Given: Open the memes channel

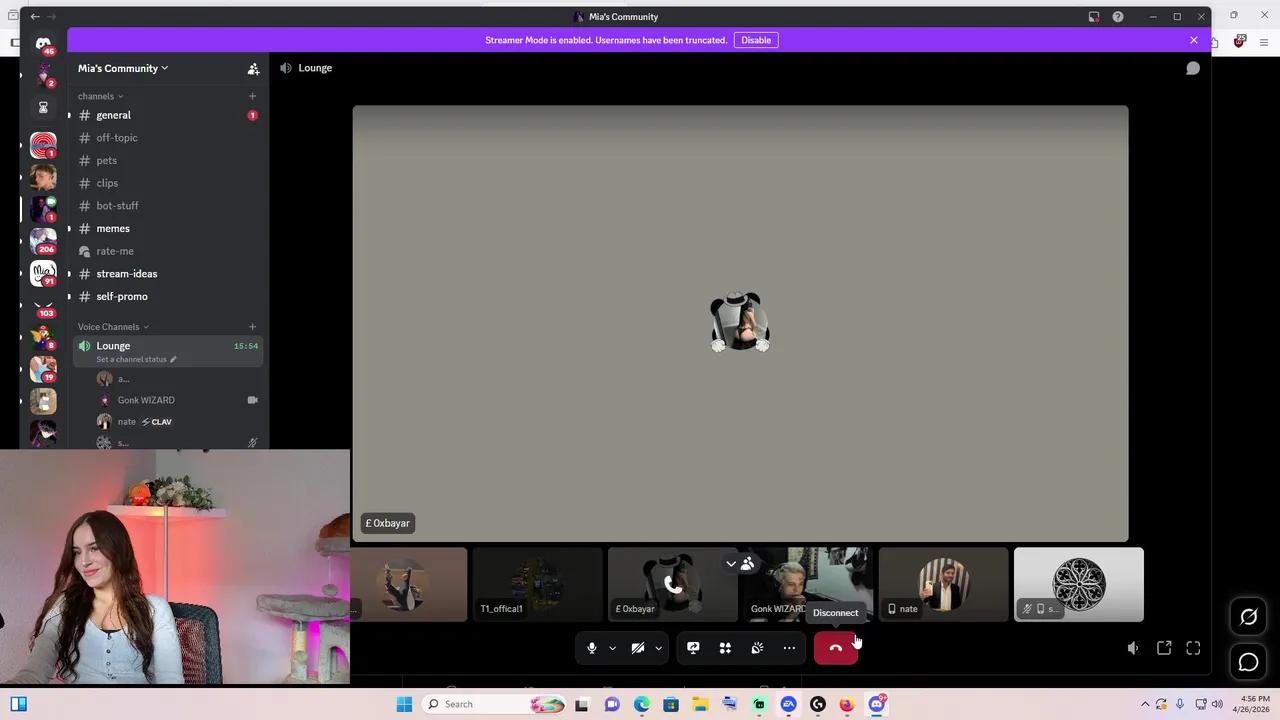Looking at the screenshot, I should tap(166, 228).
